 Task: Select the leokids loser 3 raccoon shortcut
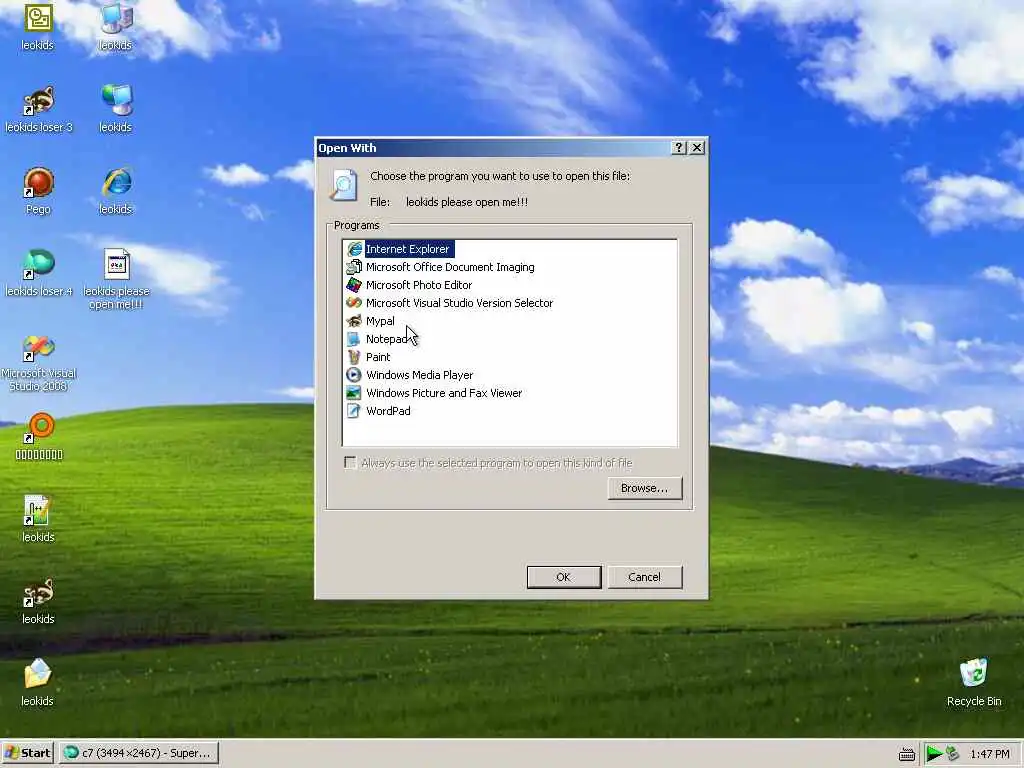point(39,110)
